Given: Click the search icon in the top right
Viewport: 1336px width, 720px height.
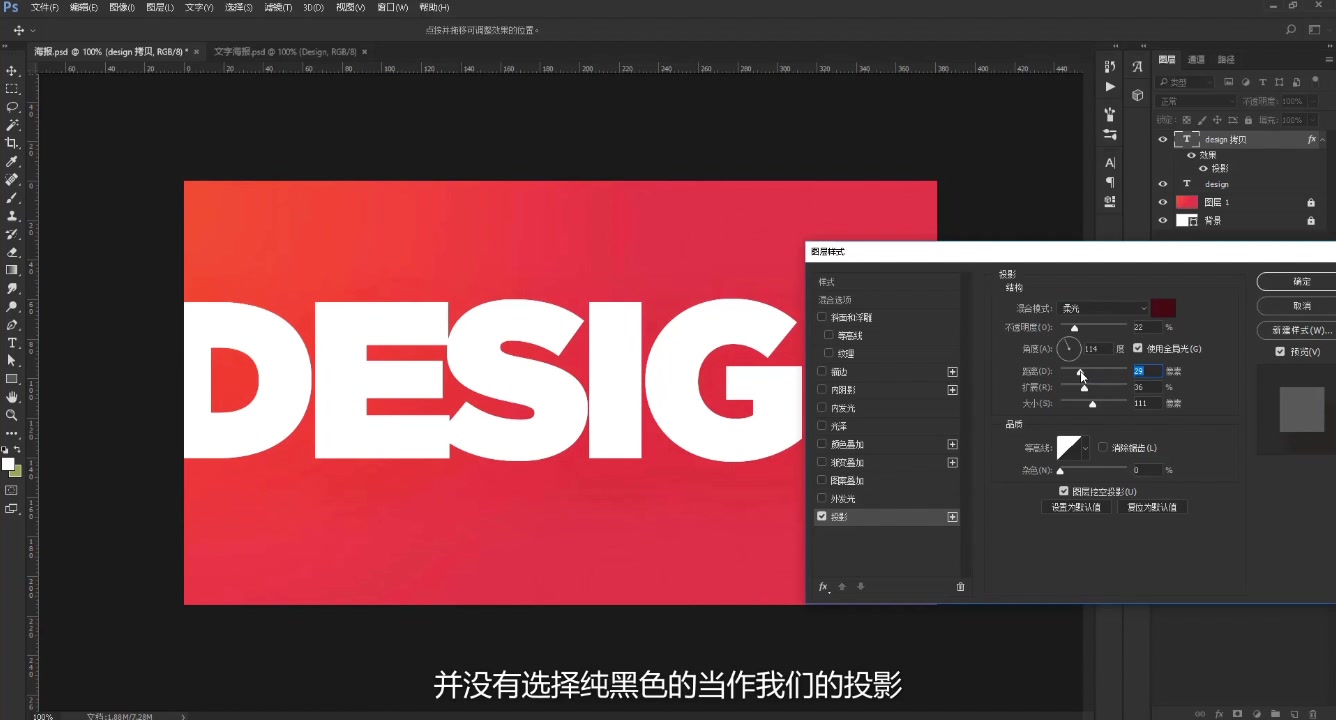Looking at the screenshot, I should pos(1291,30).
